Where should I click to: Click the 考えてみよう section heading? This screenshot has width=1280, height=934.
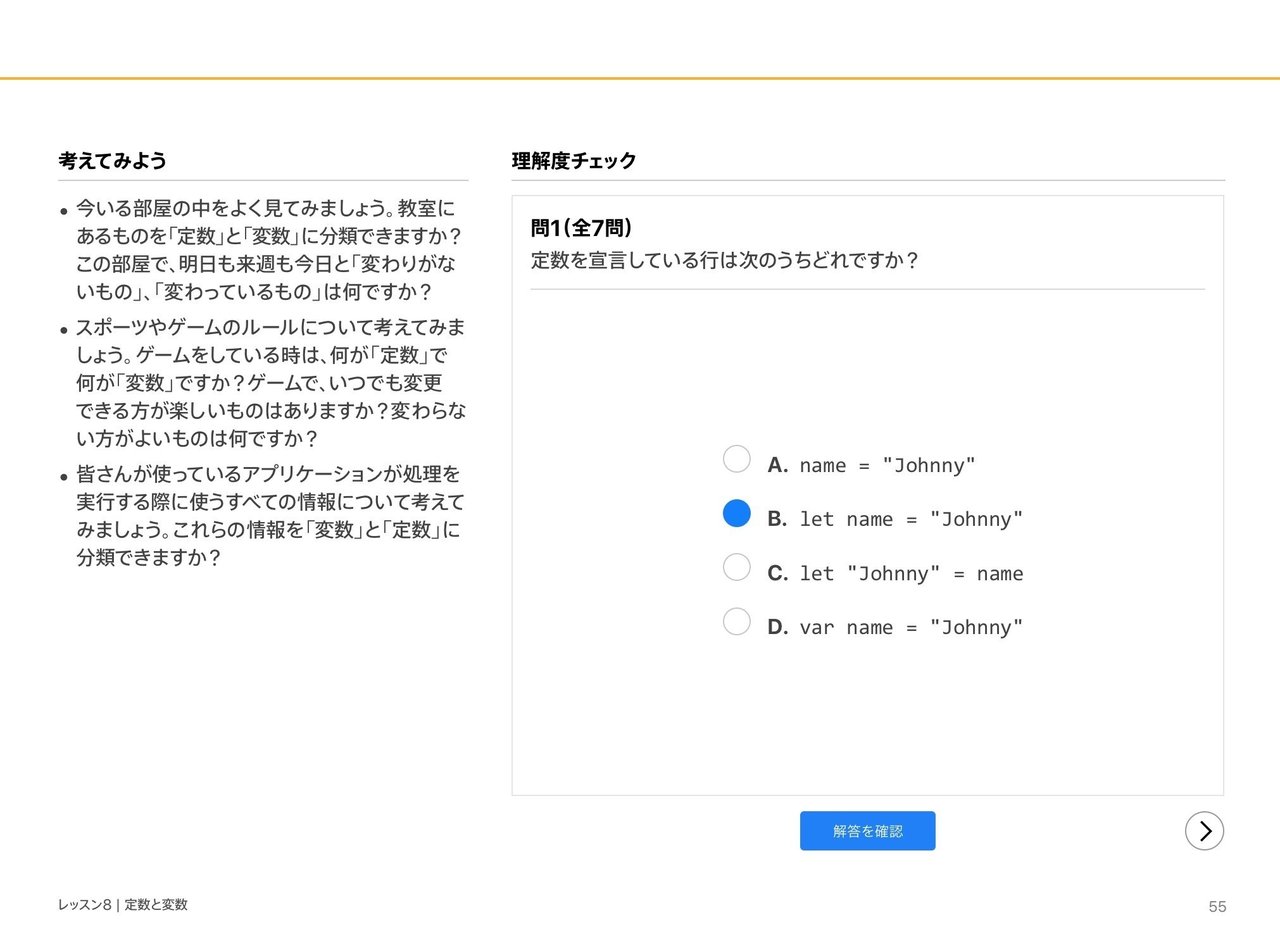(112, 161)
